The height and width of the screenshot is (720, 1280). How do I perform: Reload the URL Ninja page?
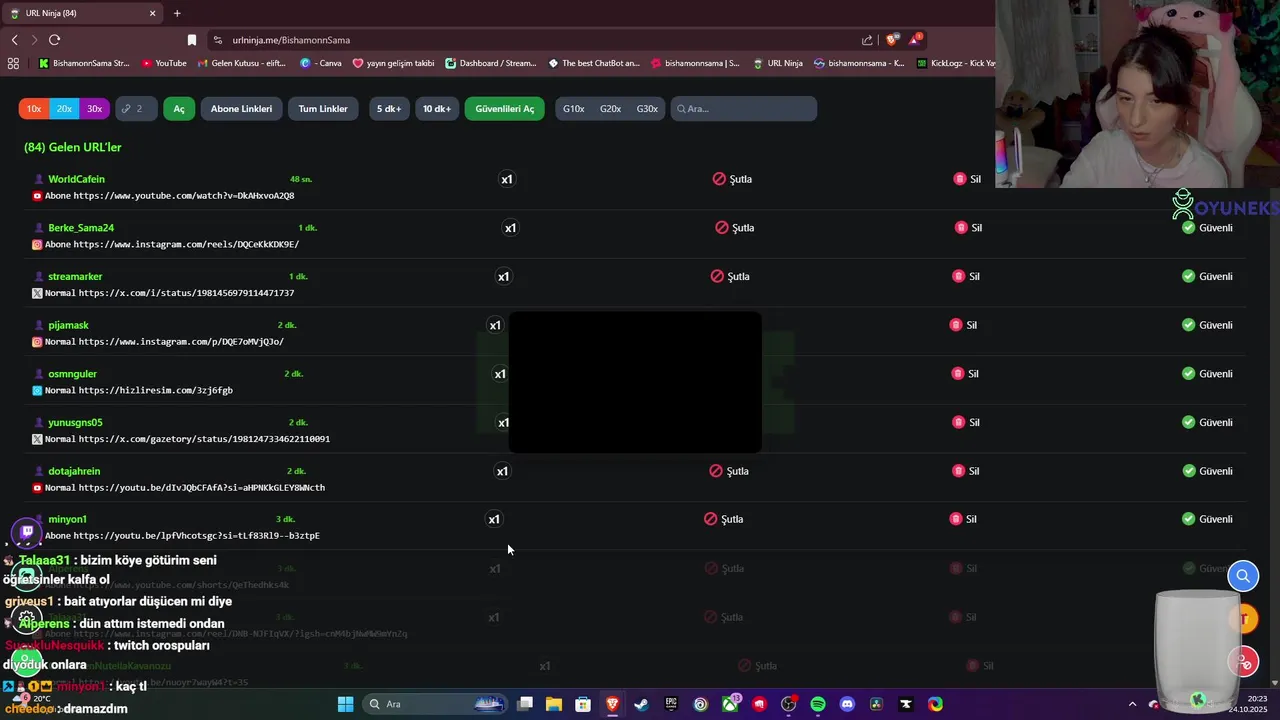pyautogui.click(x=54, y=40)
